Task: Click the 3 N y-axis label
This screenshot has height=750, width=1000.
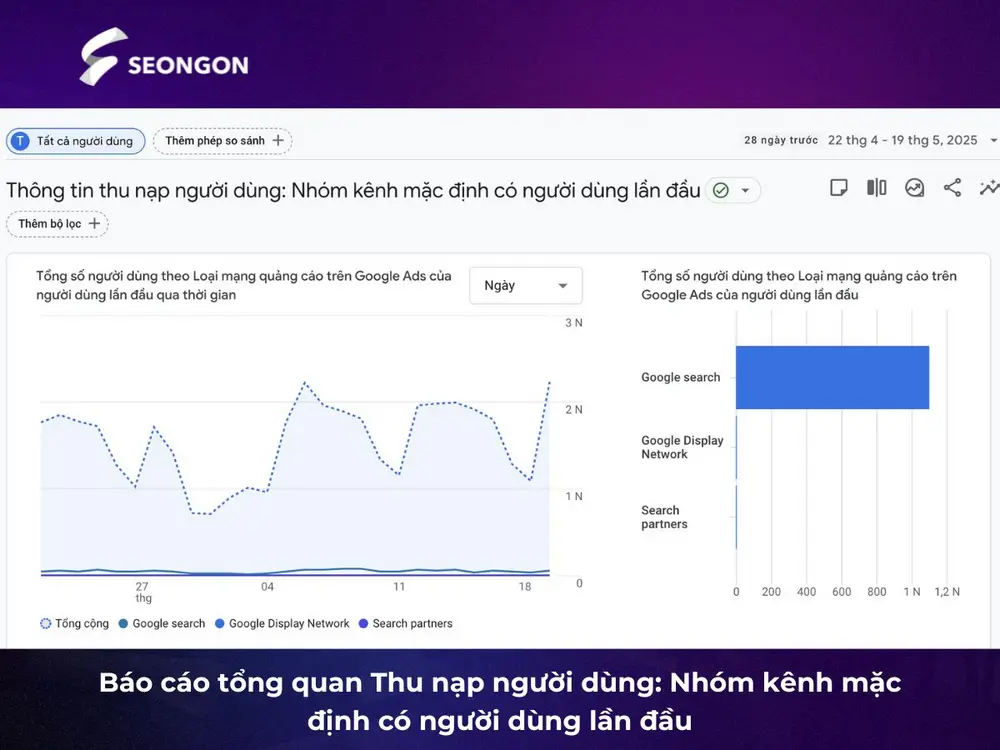Action: pos(573,323)
